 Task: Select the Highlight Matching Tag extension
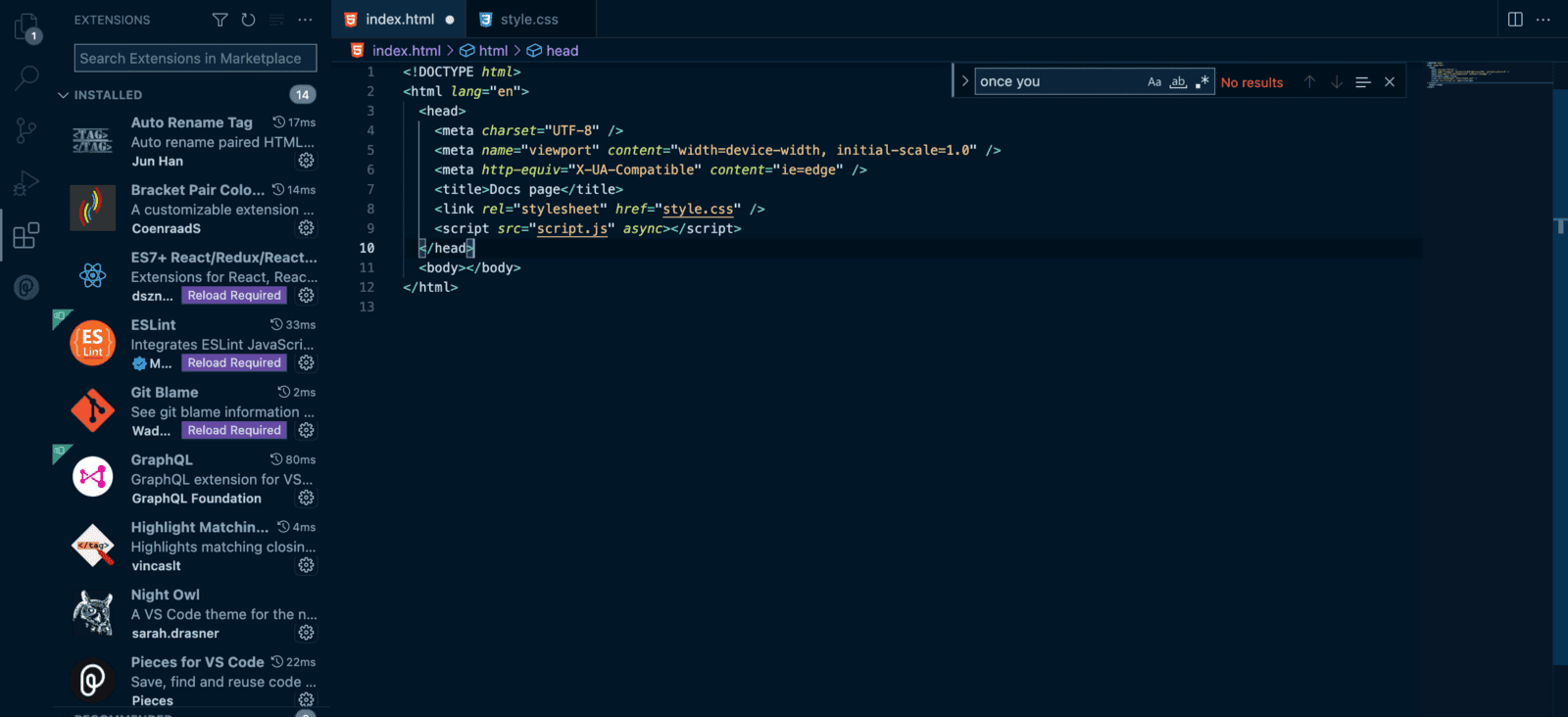[192, 547]
